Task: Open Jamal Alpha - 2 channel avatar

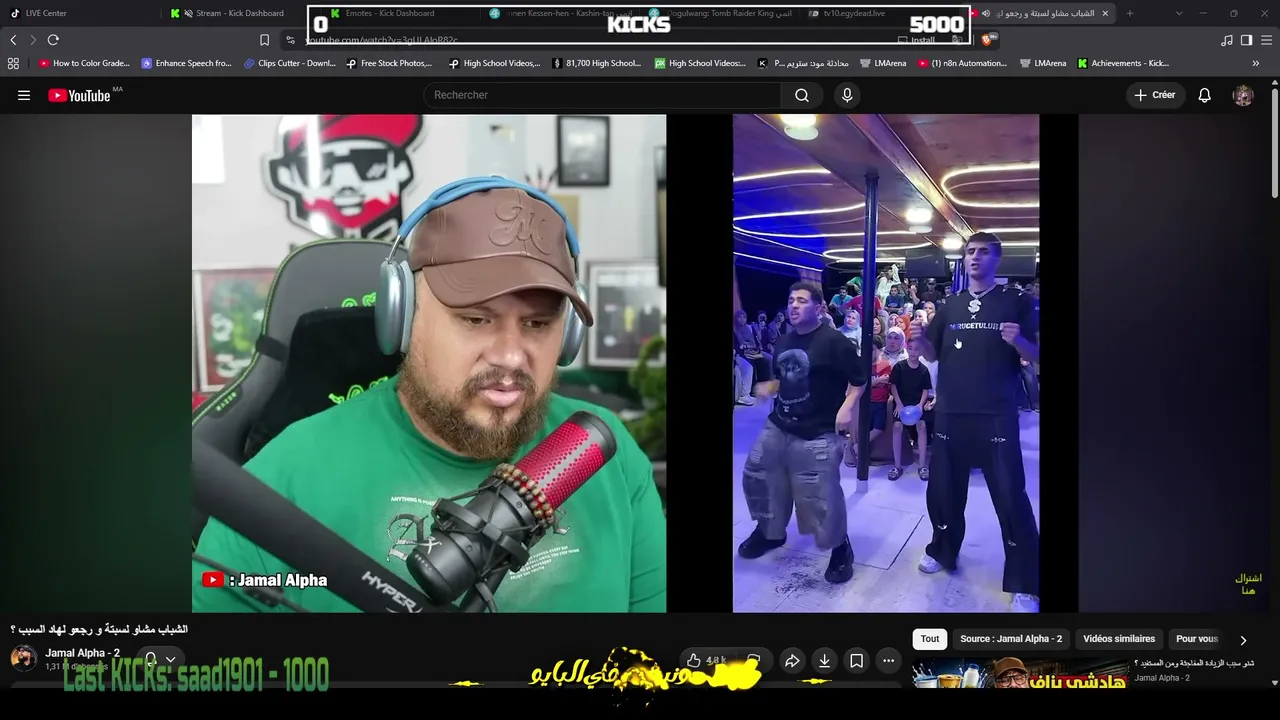Action: pos(23,658)
